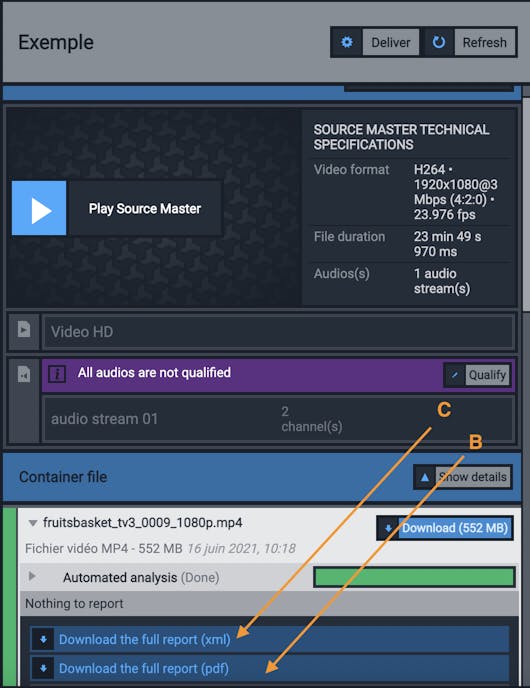Click the green Automated analysis progress bar
This screenshot has width=530, height=688.
tap(414, 577)
